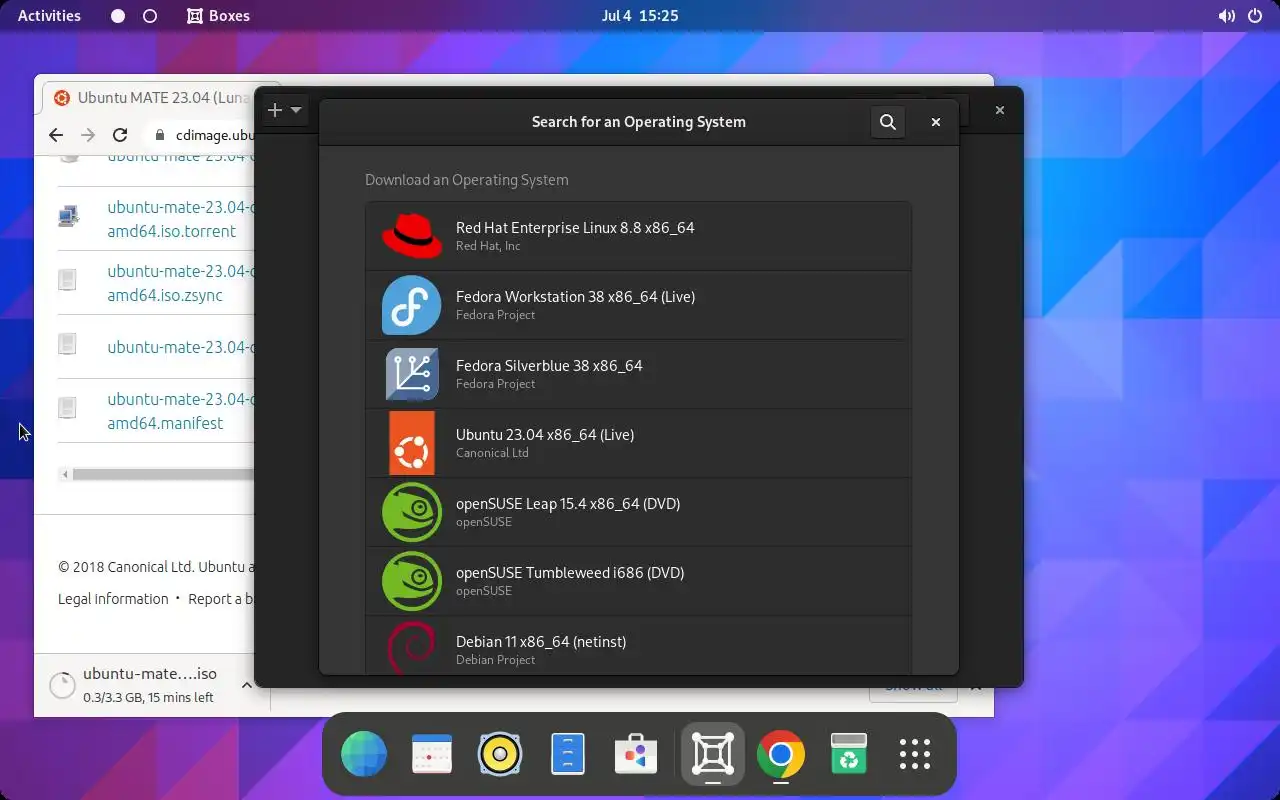Click the Boxes icon in the dock
Viewport: 1280px width, 800px height.
(712, 754)
